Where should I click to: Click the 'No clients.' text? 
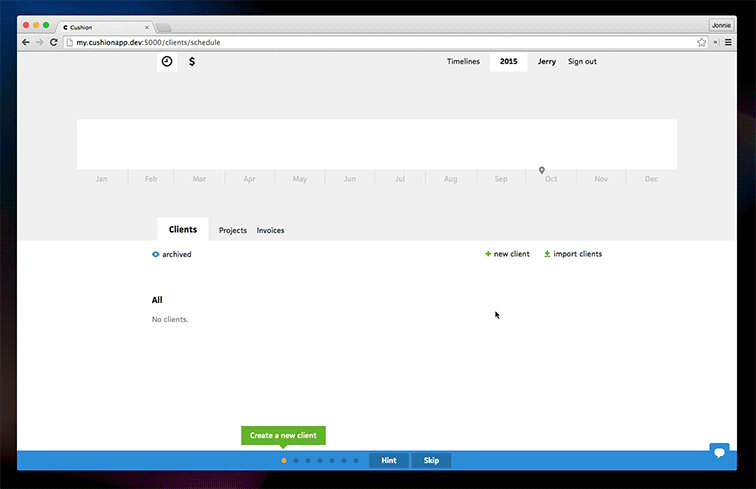(170, 319)
